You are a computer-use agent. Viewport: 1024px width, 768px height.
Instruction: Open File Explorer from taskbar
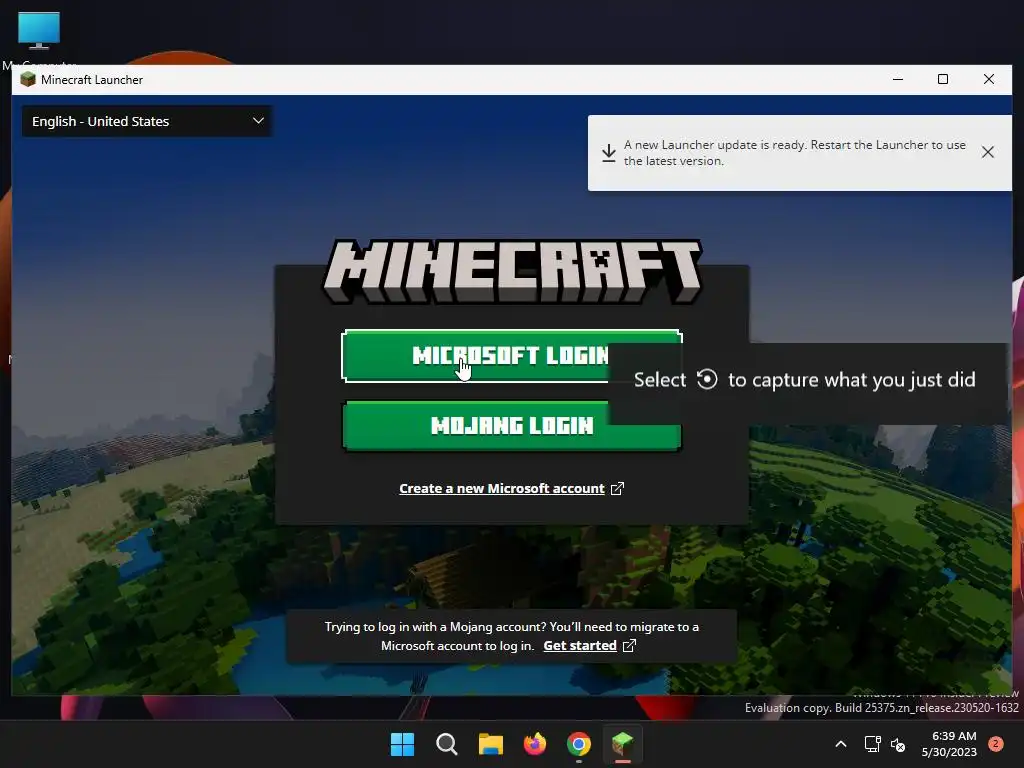tap(490, 744)
